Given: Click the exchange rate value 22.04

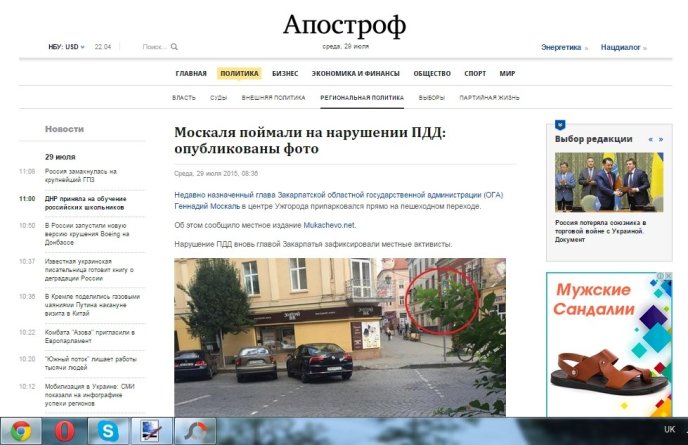Looking at the screenshot, I should (x=103, y=47).
